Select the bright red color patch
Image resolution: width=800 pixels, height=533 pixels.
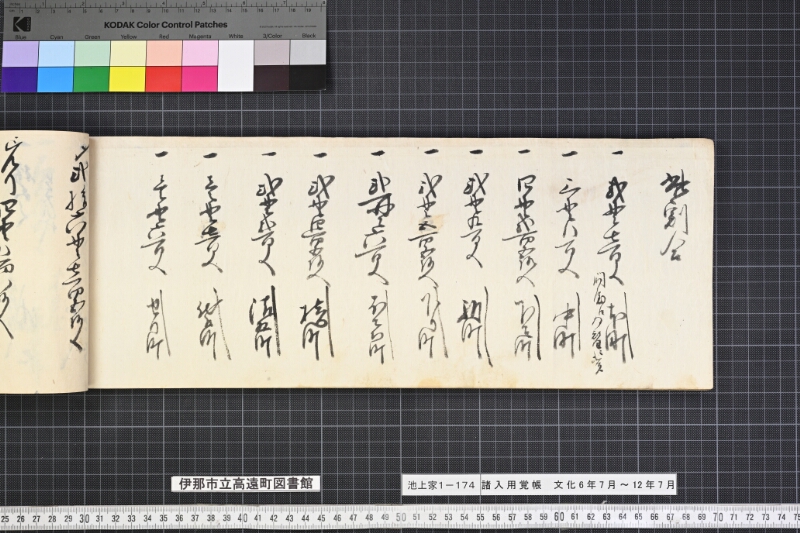coord(163,79)
